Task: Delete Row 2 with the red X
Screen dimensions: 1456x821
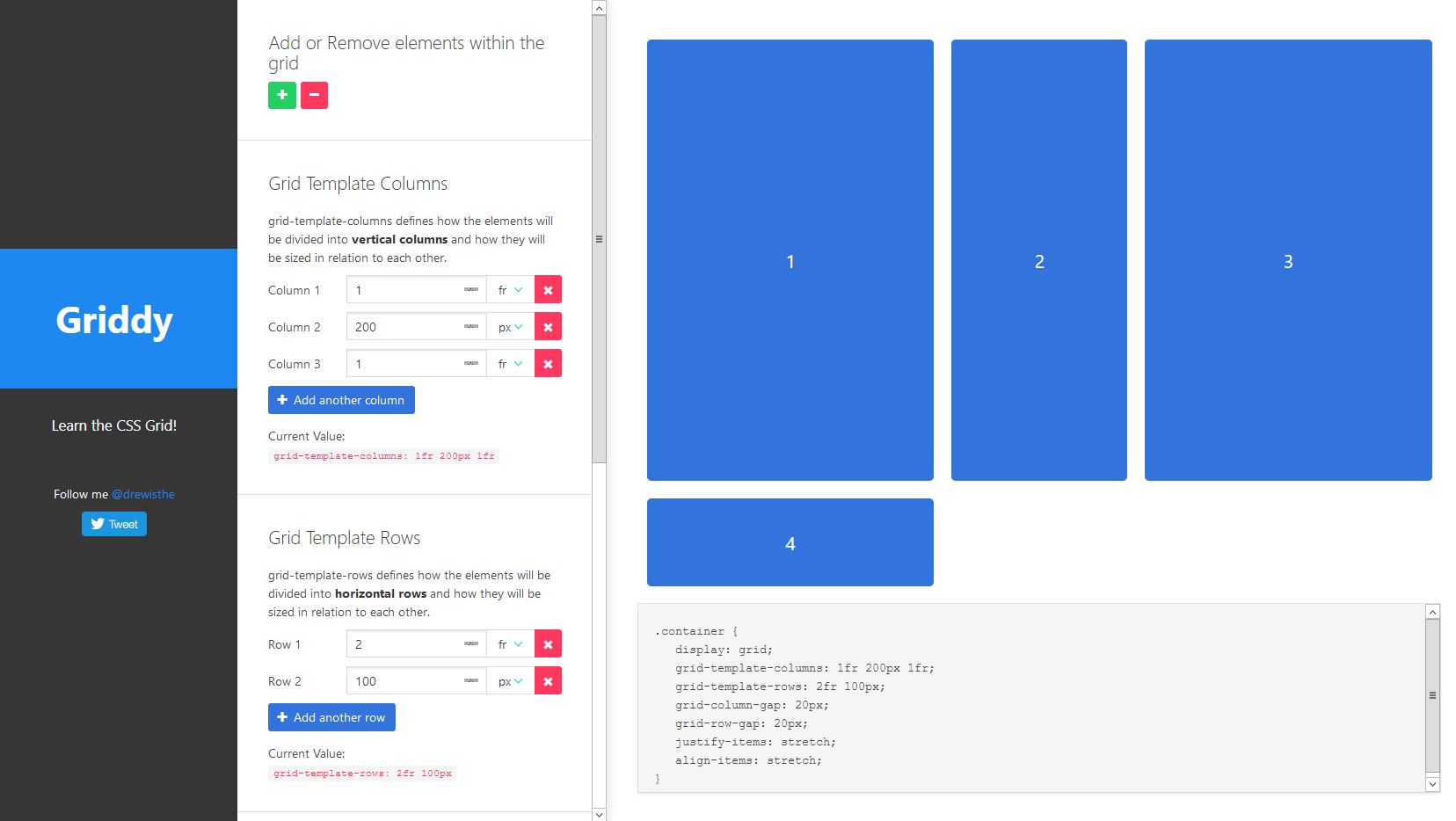Action: [x=548, y=681]
